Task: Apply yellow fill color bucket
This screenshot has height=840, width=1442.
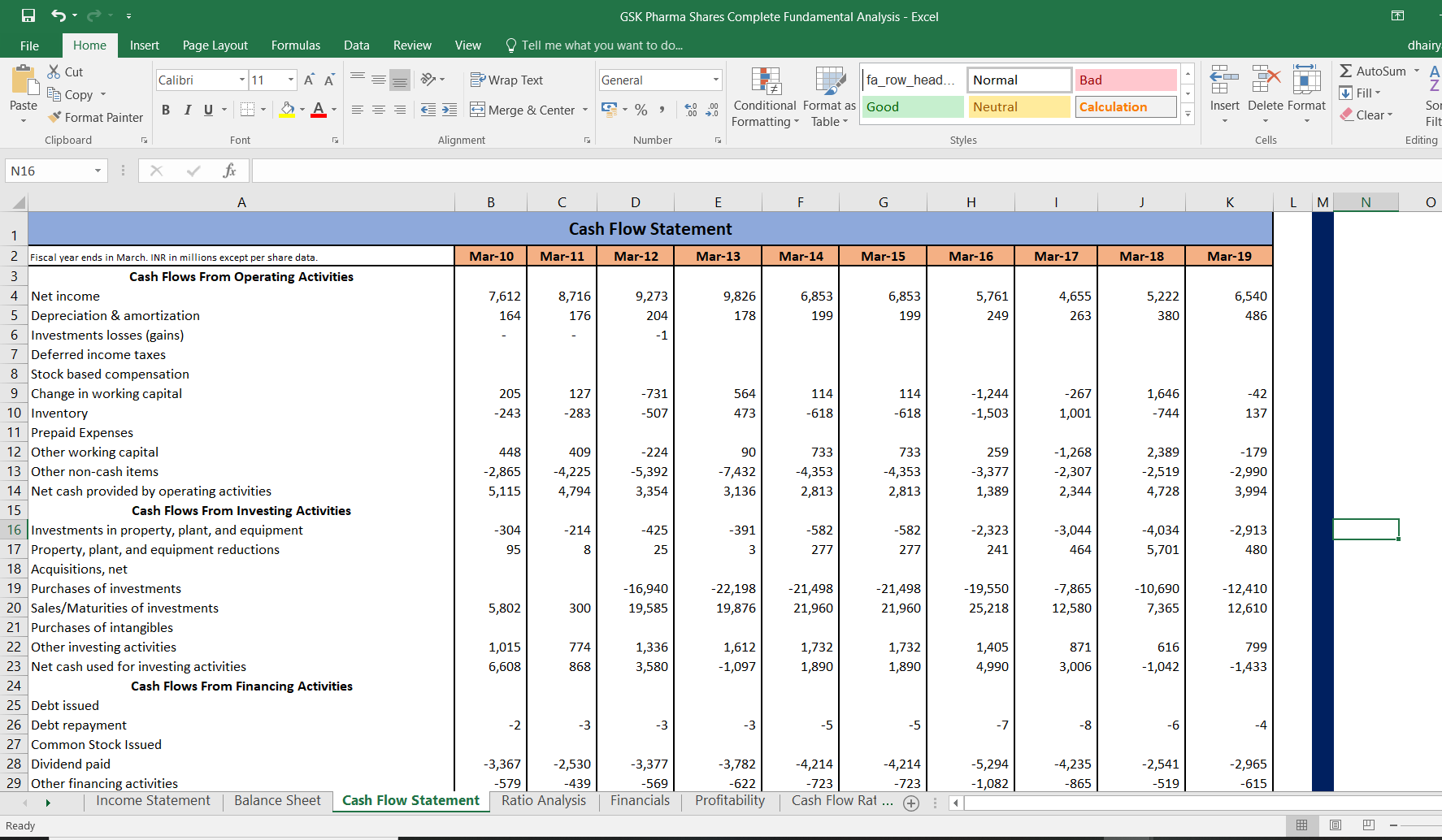Action: pyautogui.click(x=287, y=110)
